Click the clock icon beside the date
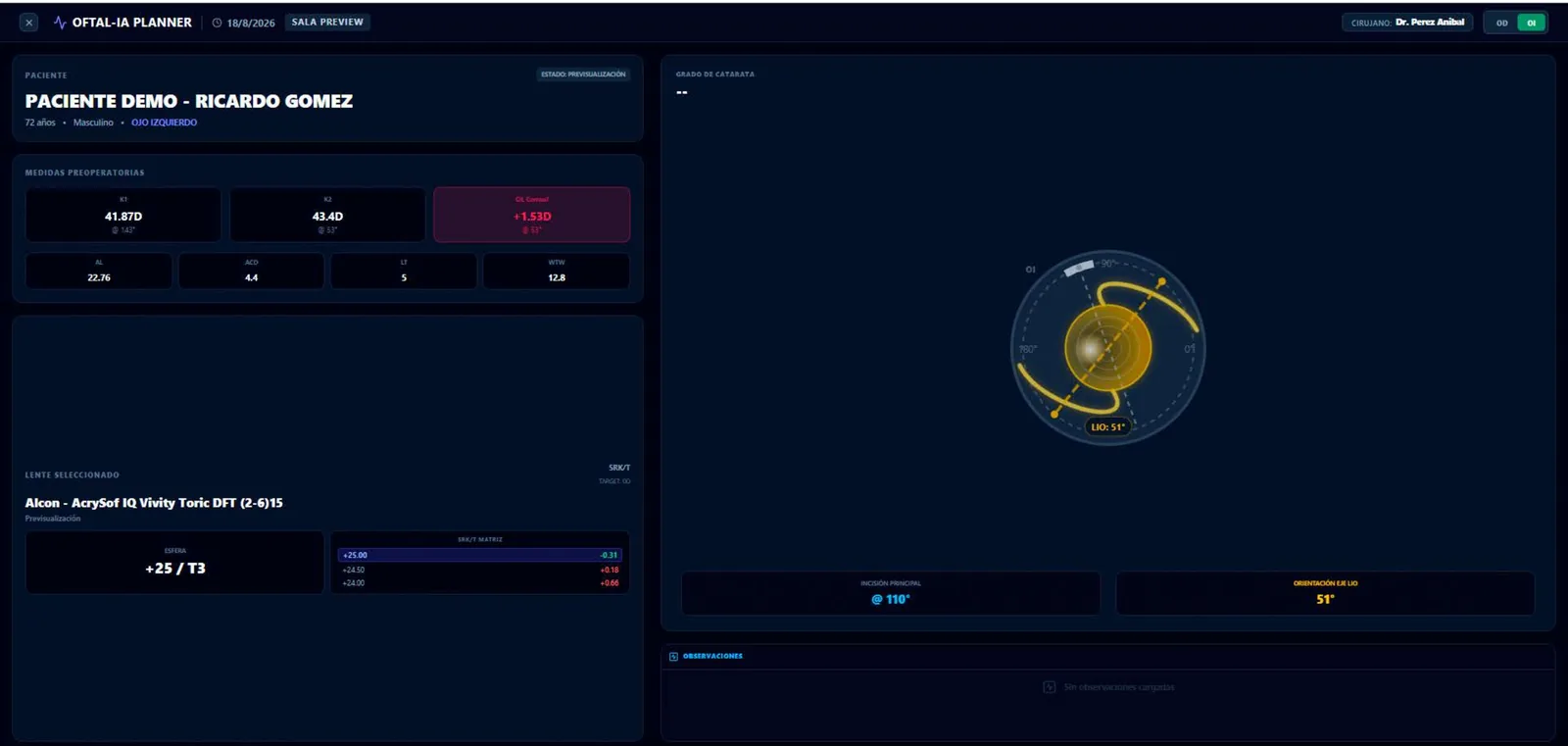This screenshot has width=1568, height=746. (x=217, y=23)
